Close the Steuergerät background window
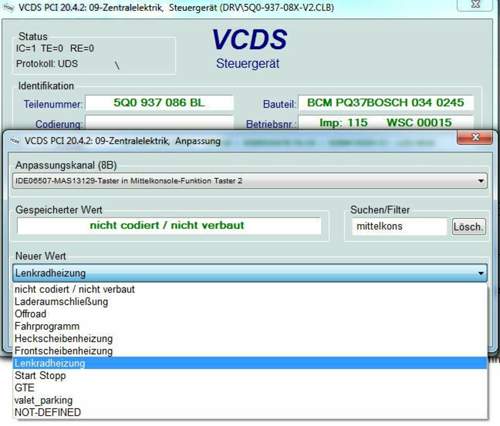500x426 pixels. tap(475, 5)
